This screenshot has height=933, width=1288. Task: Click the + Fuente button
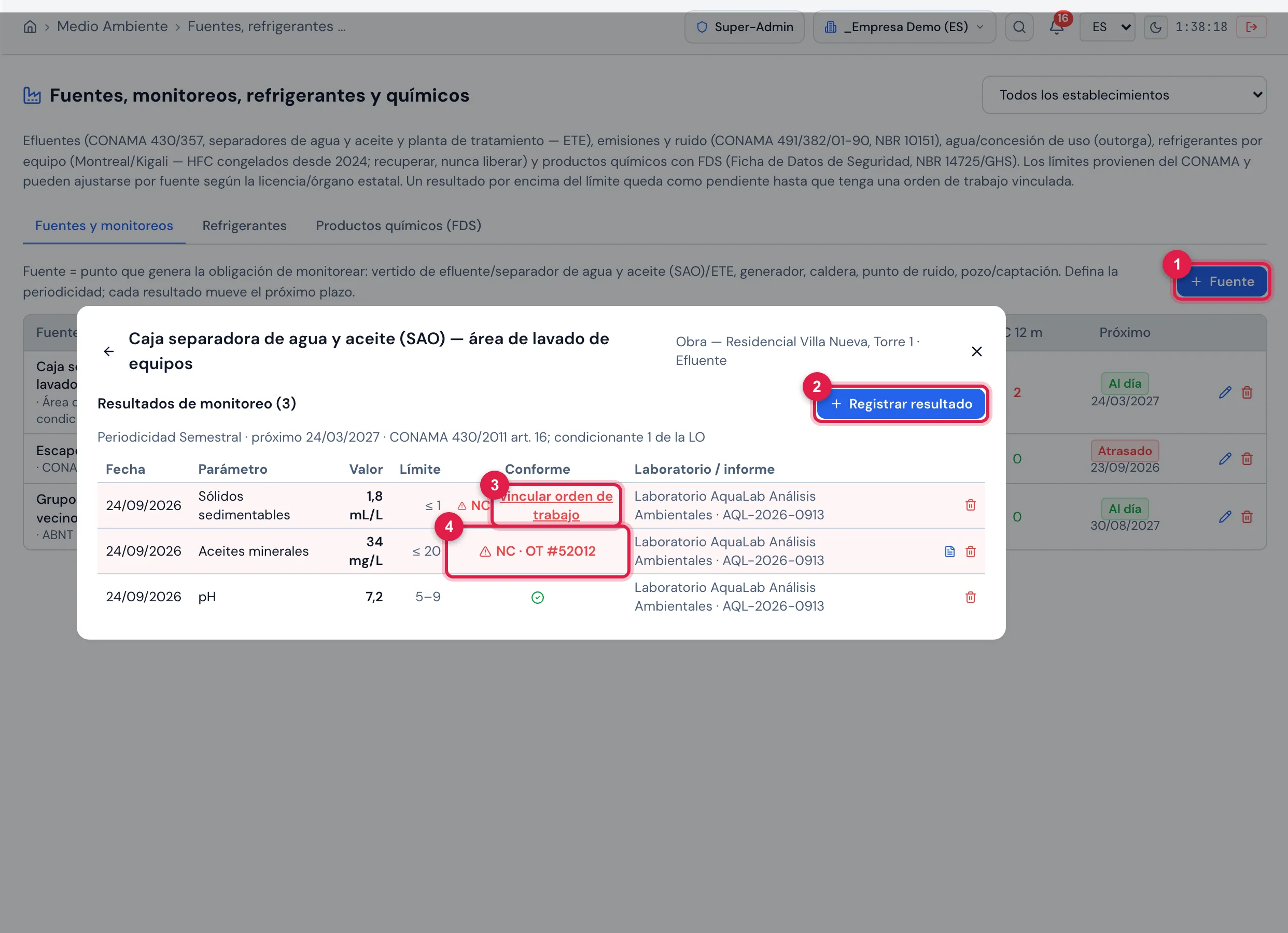click(x=1222, y=281)
